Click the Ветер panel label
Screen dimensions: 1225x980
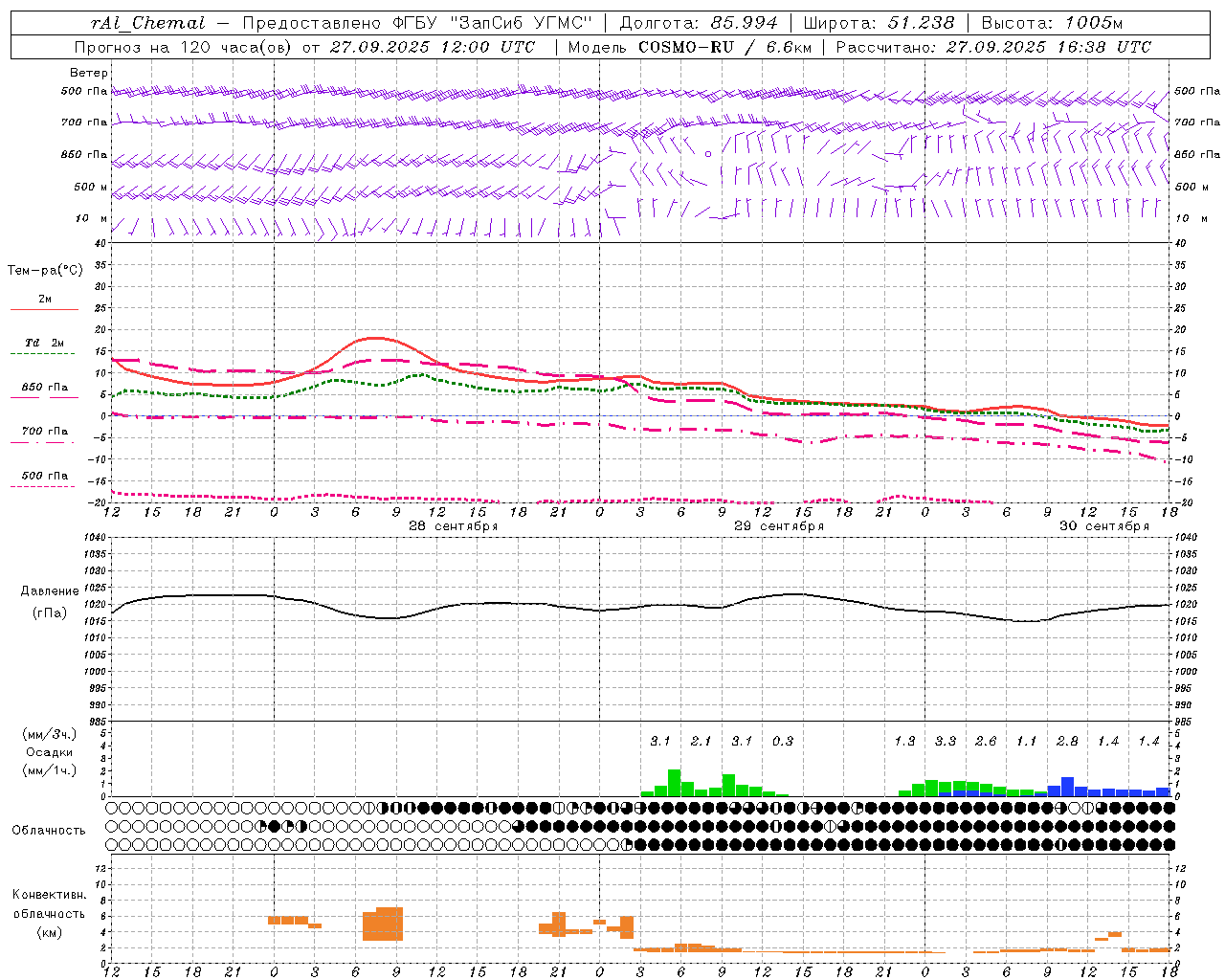tap(89, 73)
